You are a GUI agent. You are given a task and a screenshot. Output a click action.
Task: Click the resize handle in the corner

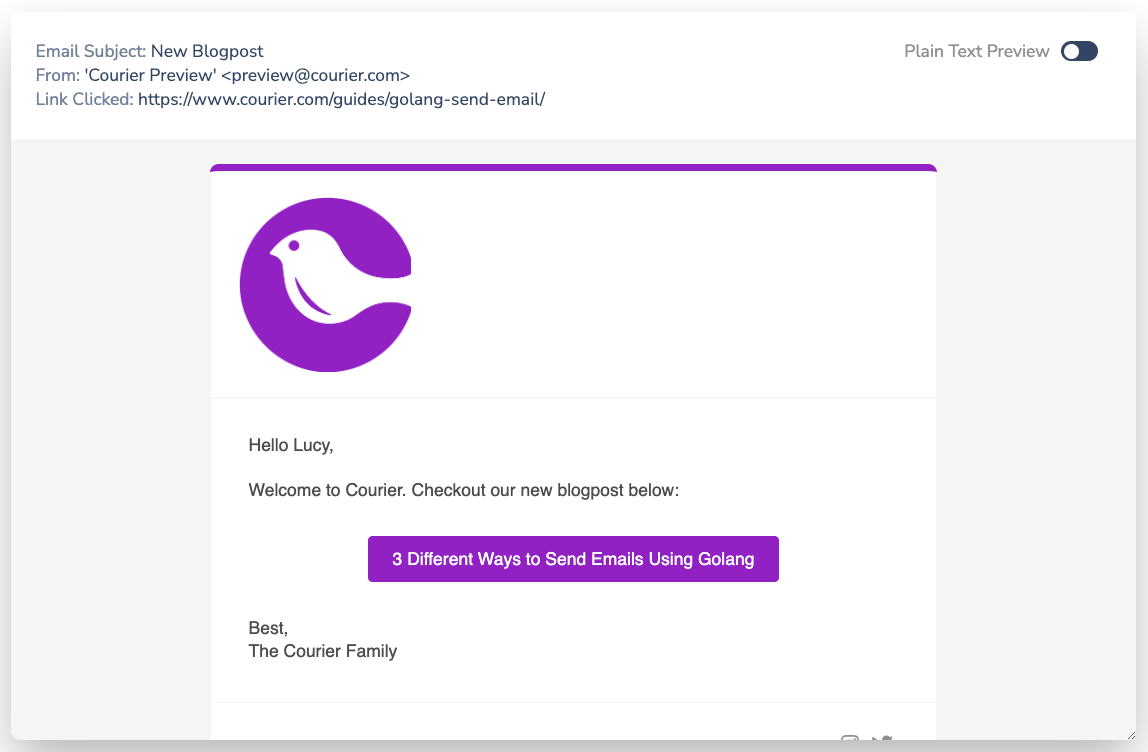pyautogui.click(x=1130, y=734)
